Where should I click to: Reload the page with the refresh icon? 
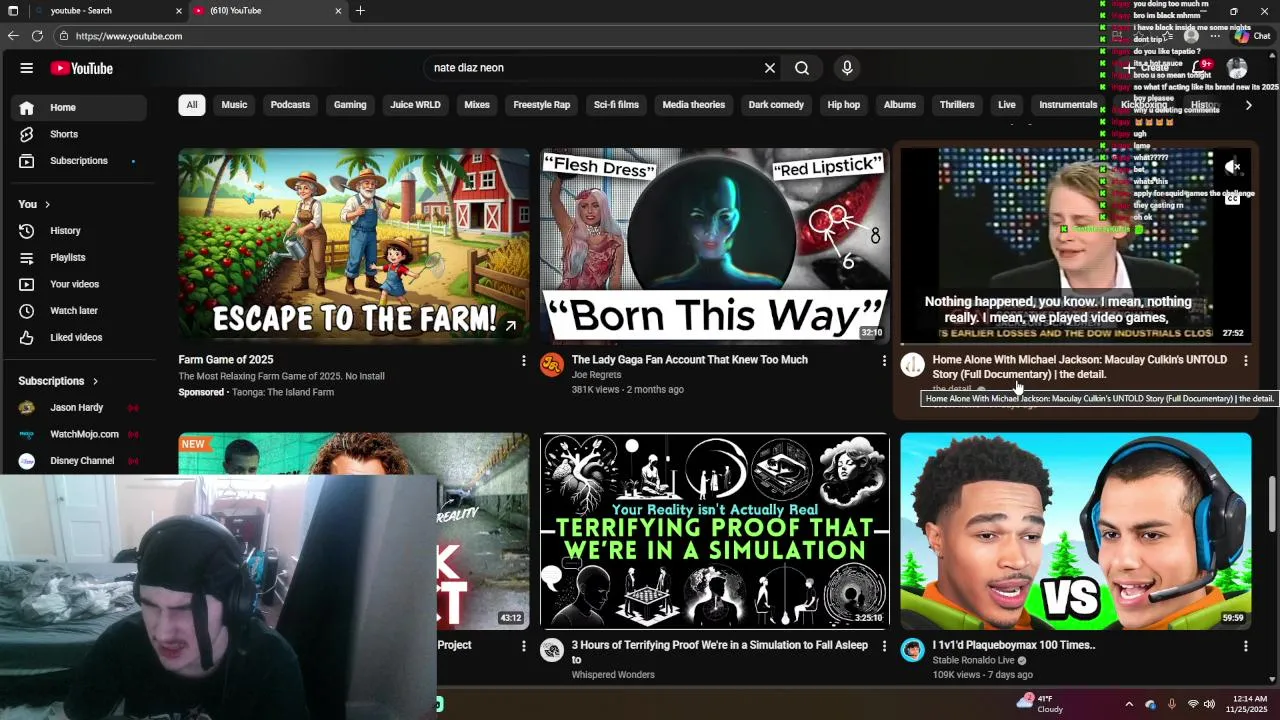pyautogui.click(x=37, y=36)
